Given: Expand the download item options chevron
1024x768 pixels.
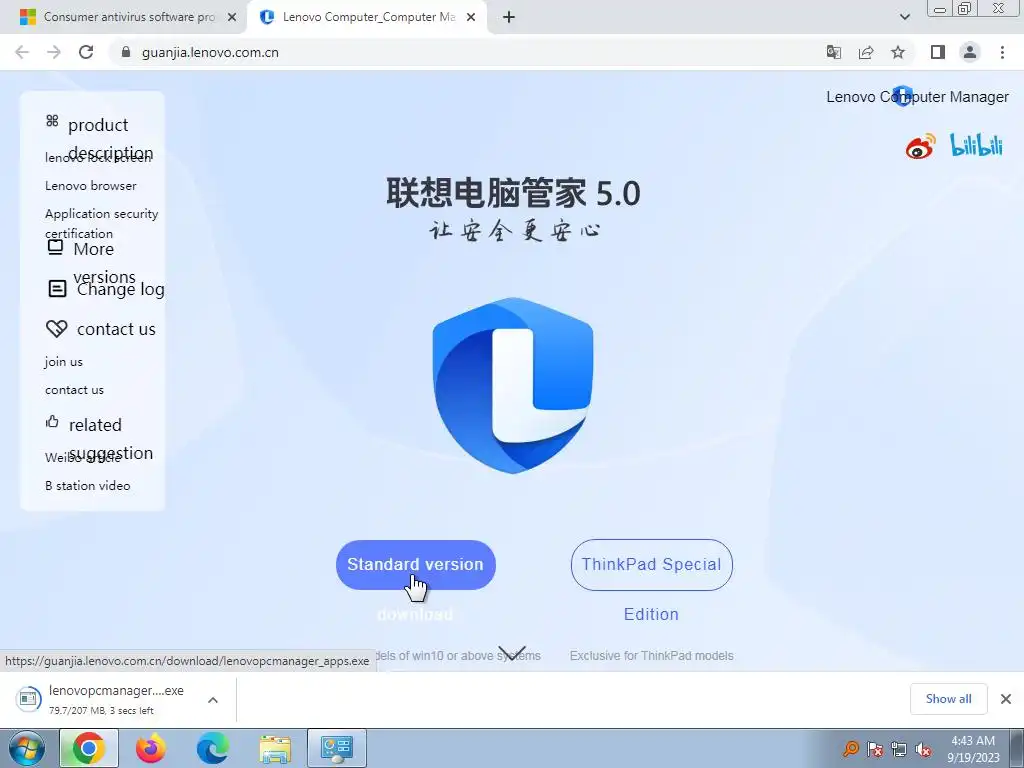Looking at the screenshot, I should tap(213, 700).
